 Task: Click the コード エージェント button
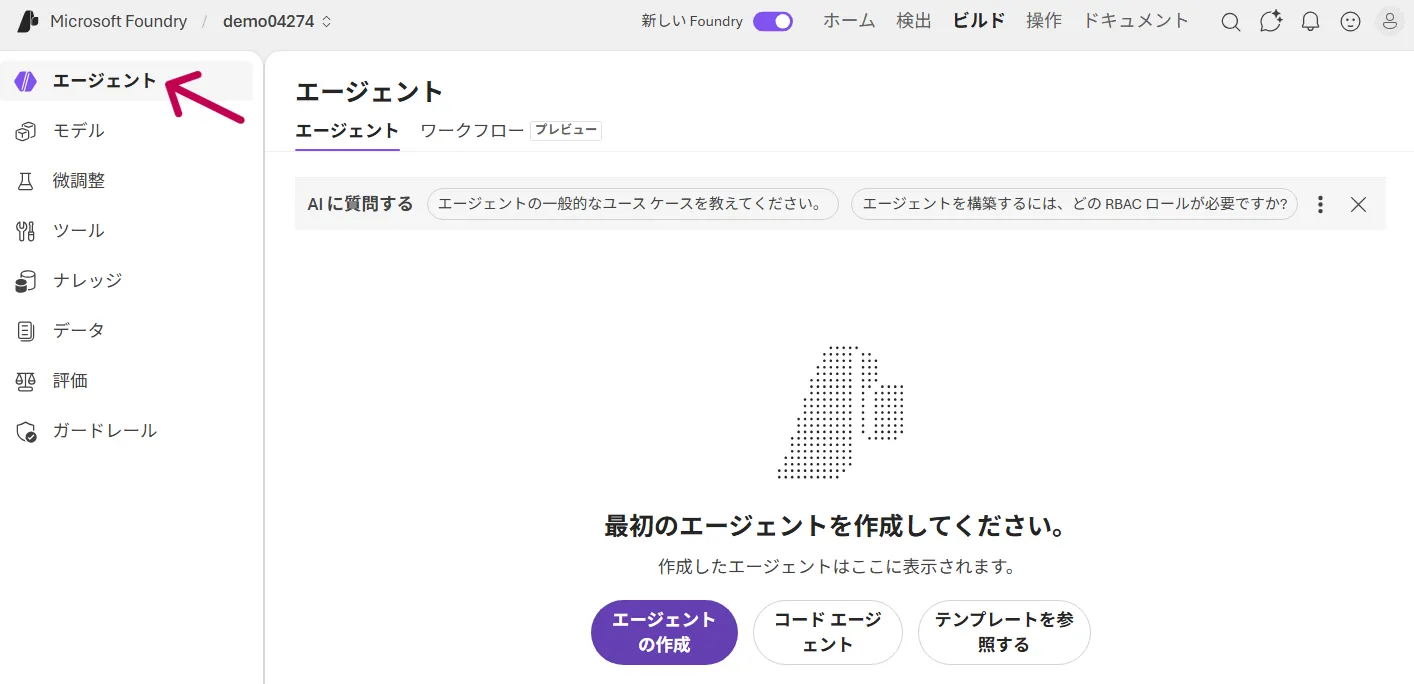(828, 632)
